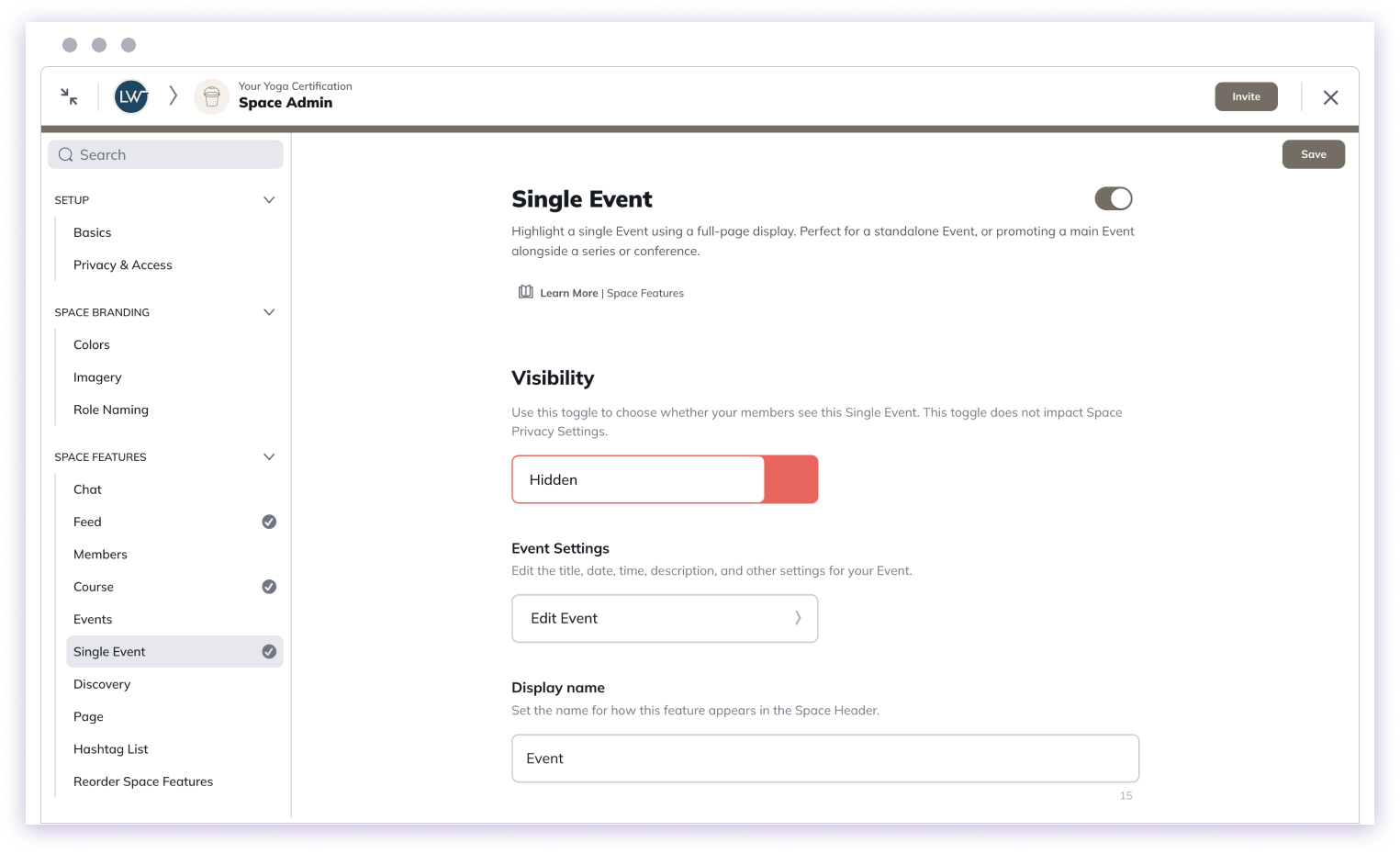
Task: Click the bucket icon beside Space Admin
Action: point(211,96)
